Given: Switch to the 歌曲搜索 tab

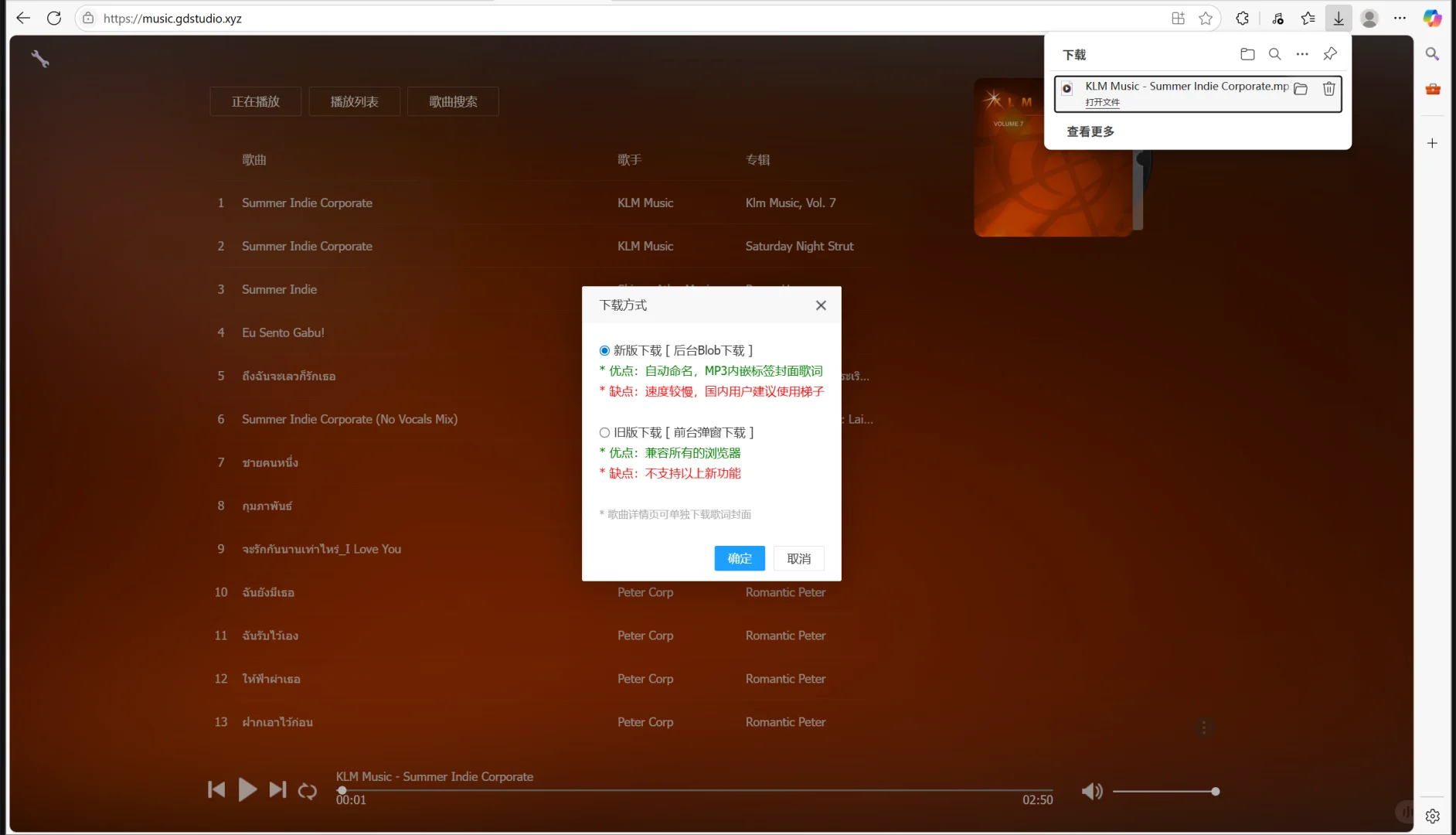Looking at the screenshot, I should click(453, 101).
